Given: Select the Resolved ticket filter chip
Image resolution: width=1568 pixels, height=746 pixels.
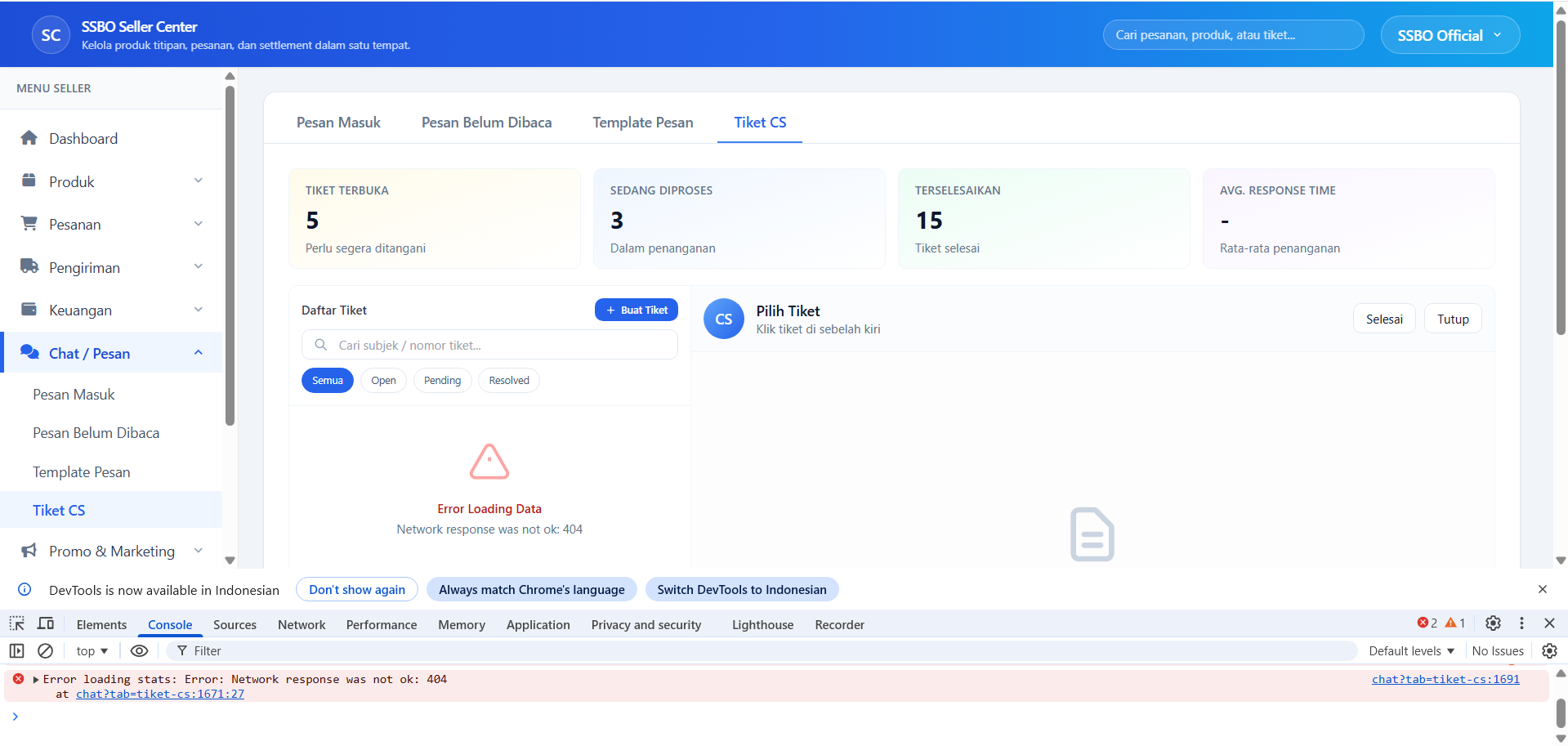Looking at the screenshot, I should [x=508, y=380].
